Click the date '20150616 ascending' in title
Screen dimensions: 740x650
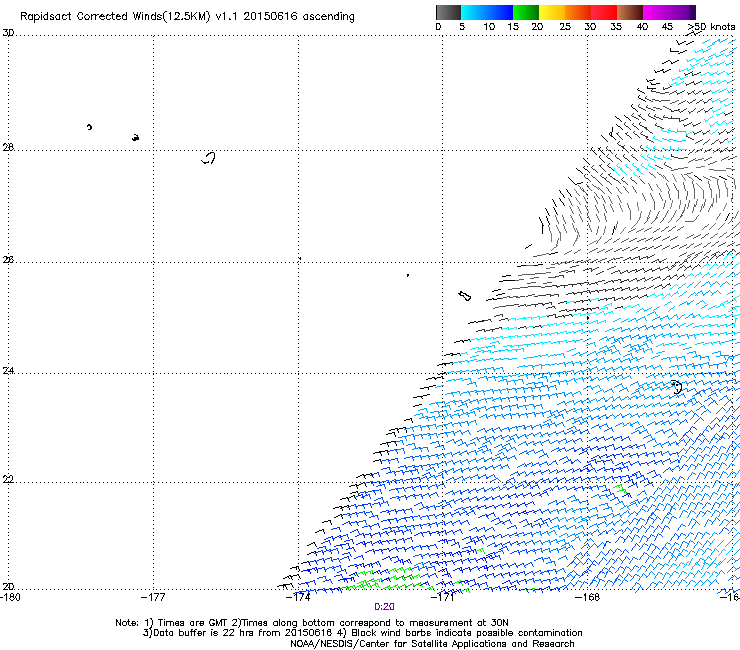(x=299, y=17)
